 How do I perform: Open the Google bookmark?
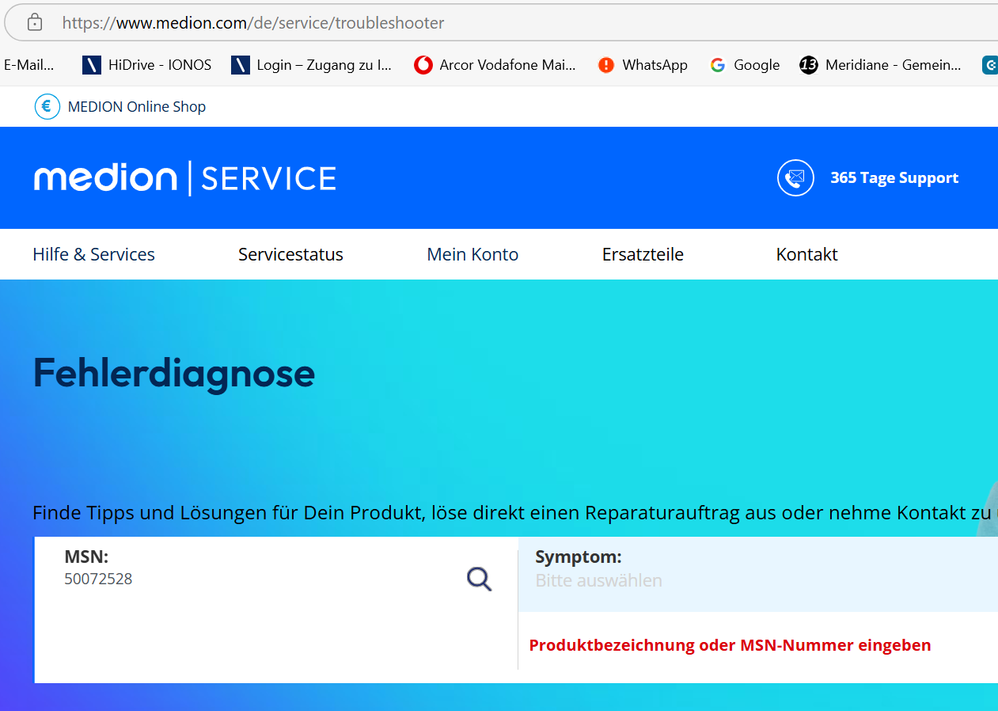tap(744, 65)
